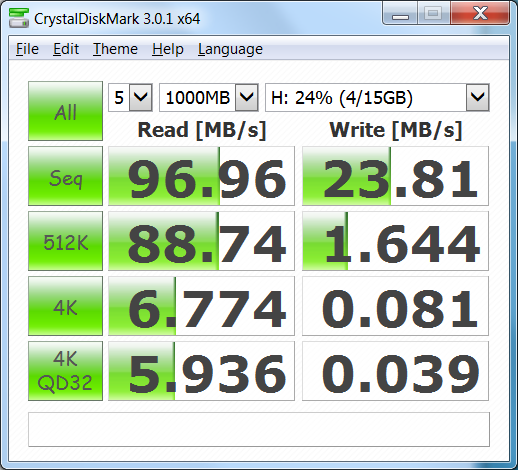
Task: Click the CrystalDiskMark app icon in title bar
Action: pyautogui.click(x=19, y=18)
